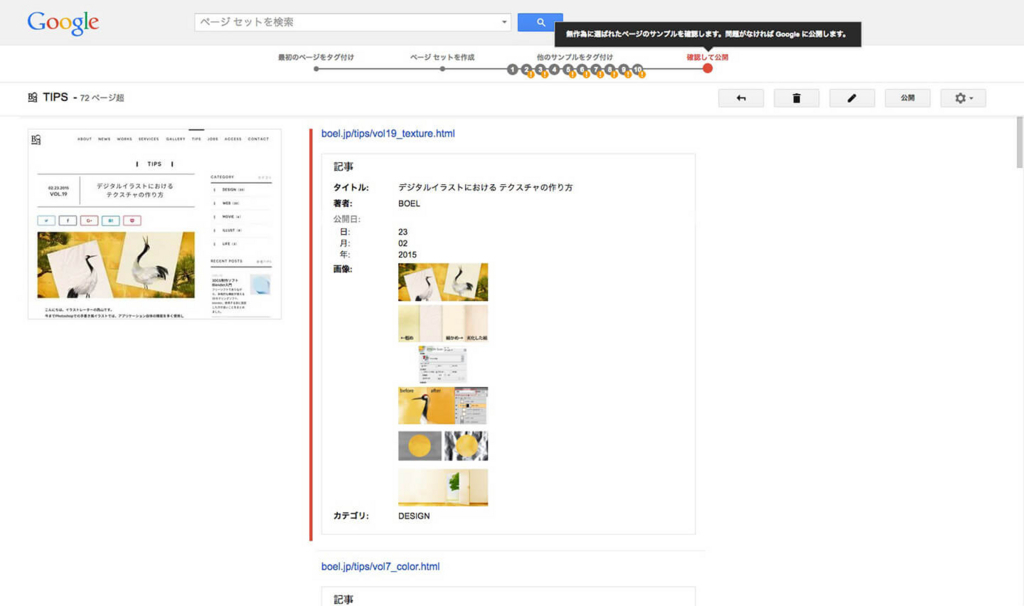Open the settings gear dropdown
This screenshot has width=1024, height=606.
963,98
